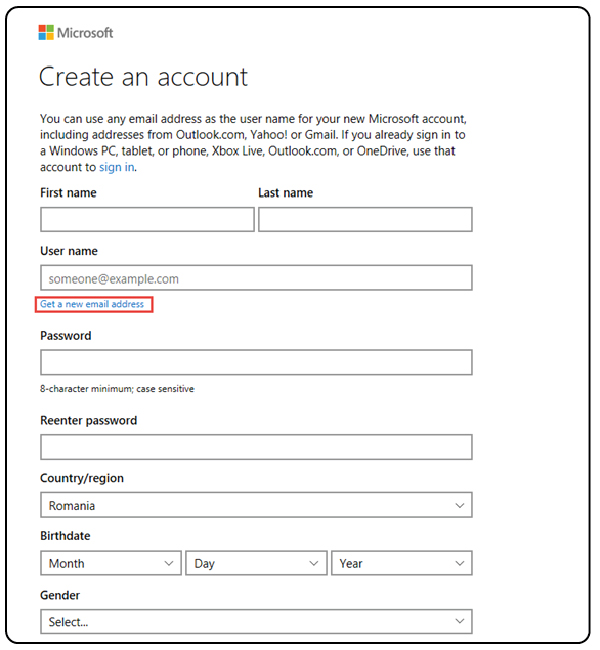Follow the sign in link
Screen dimensions: 600x650
tap(117, 167)
